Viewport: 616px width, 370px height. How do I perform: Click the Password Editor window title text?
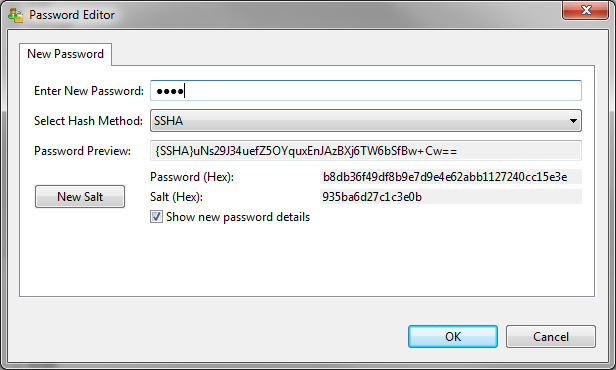72,15
